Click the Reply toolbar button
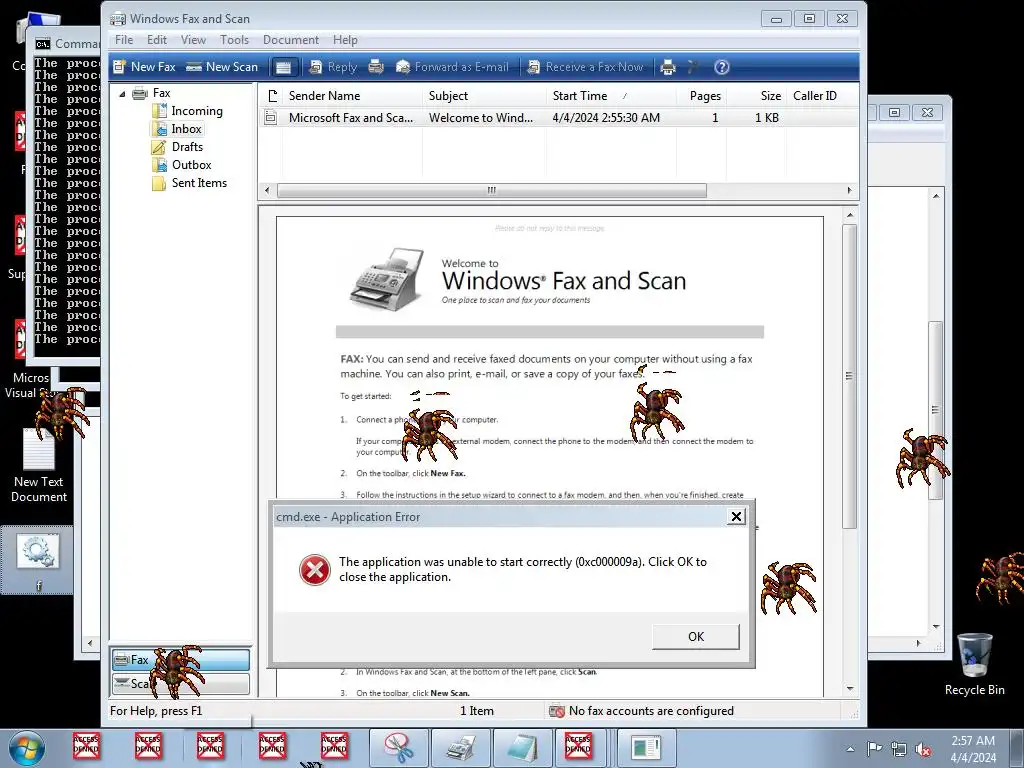The height and width of the screenshot is (768, 1024). click(333, 67)
